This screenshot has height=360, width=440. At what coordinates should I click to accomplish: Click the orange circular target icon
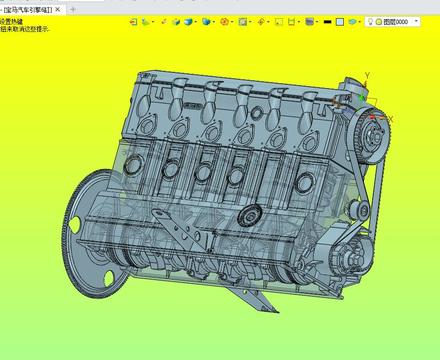pyautogui.click(x=224, y=22)
